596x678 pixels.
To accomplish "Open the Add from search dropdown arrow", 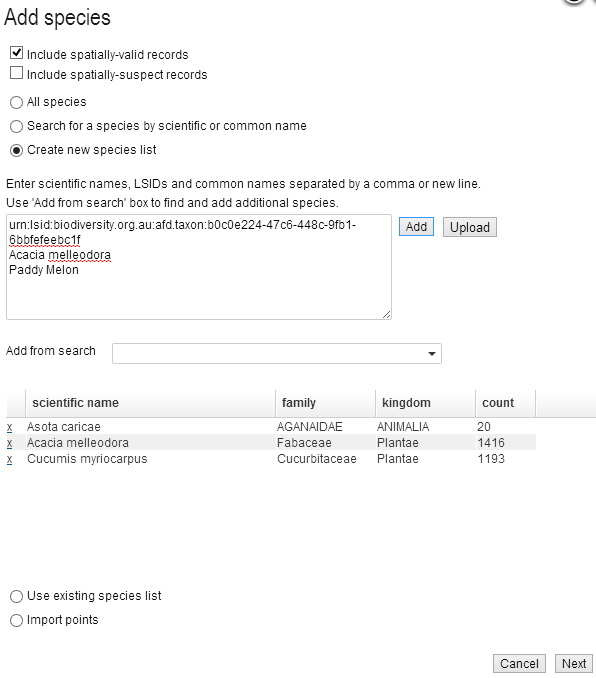I will pyautogui.click(x=432, y=354).
